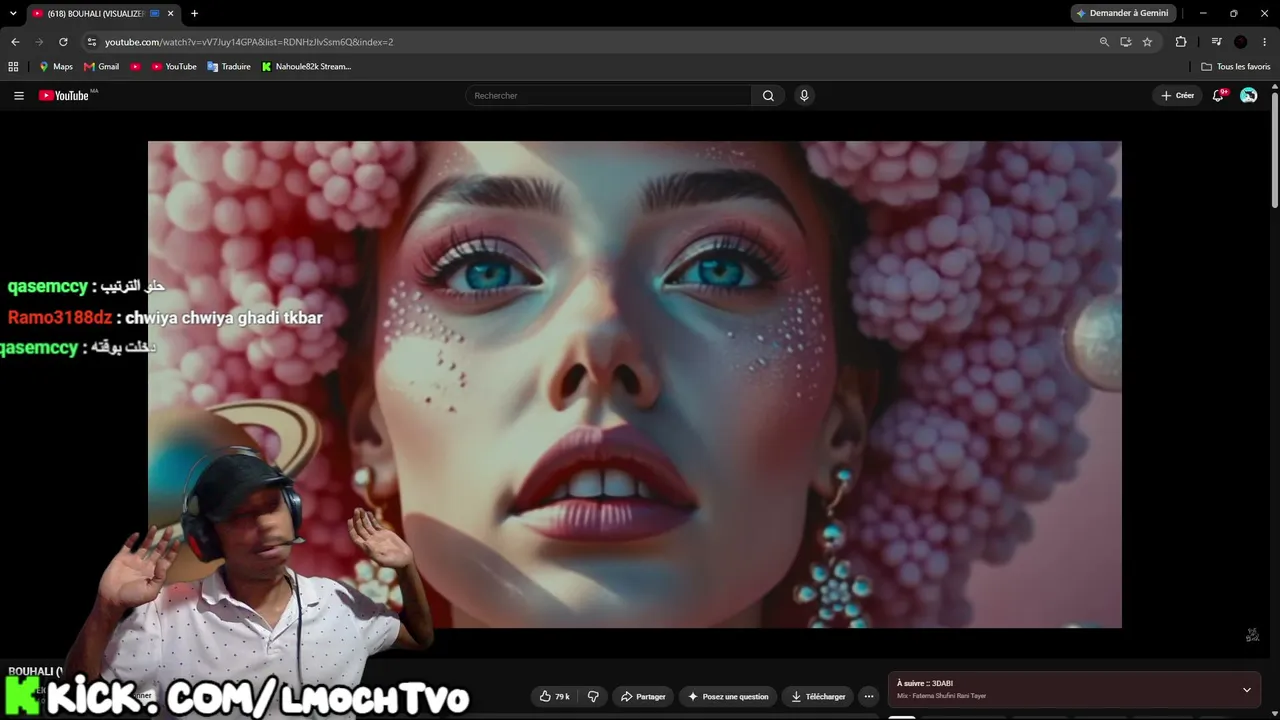1280x720 pixels.
Task: Close the BOUHALI YouTube tab
Action: pos(170,13)
